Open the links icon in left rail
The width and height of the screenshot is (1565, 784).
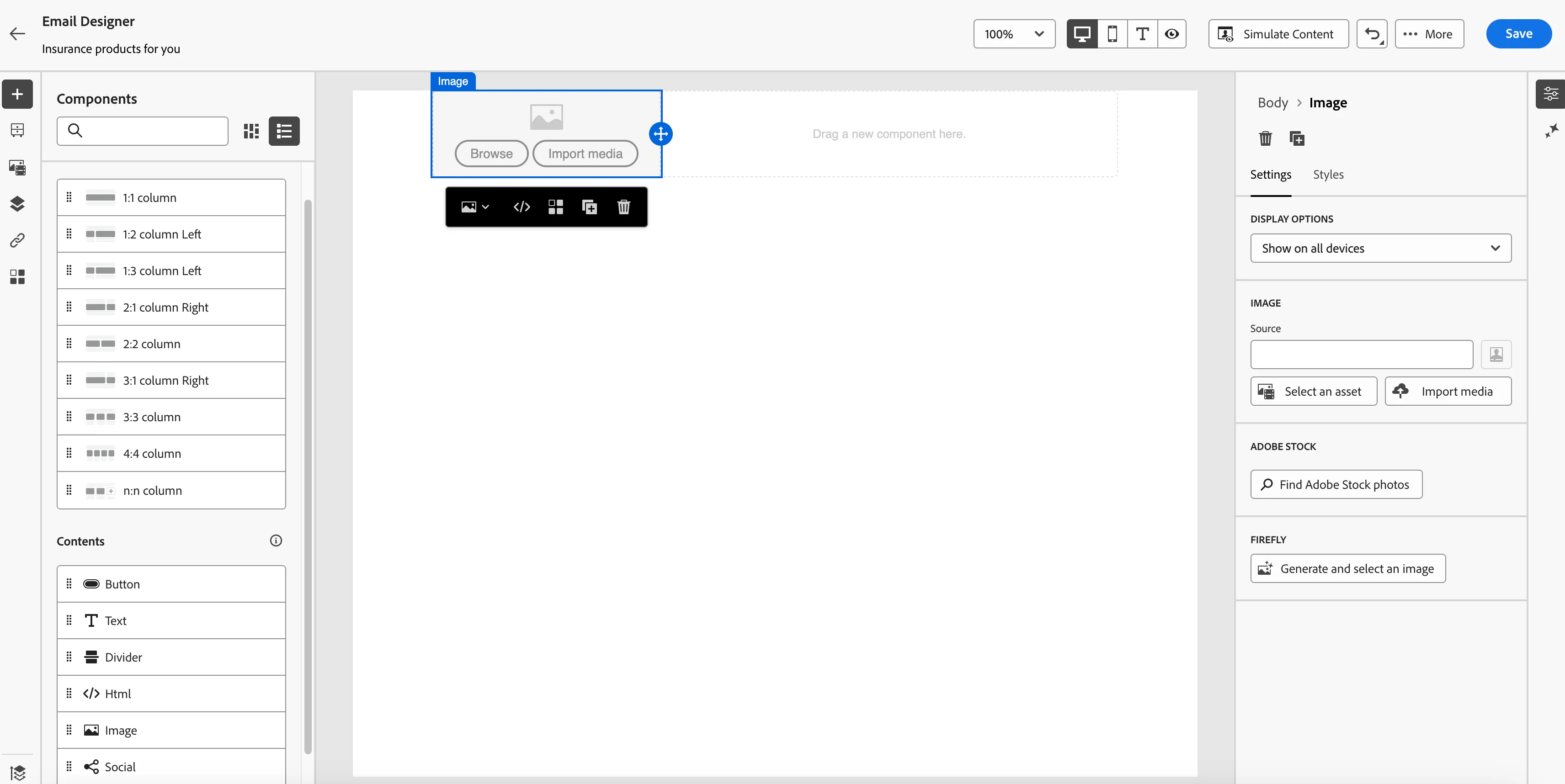click(18, 240)
